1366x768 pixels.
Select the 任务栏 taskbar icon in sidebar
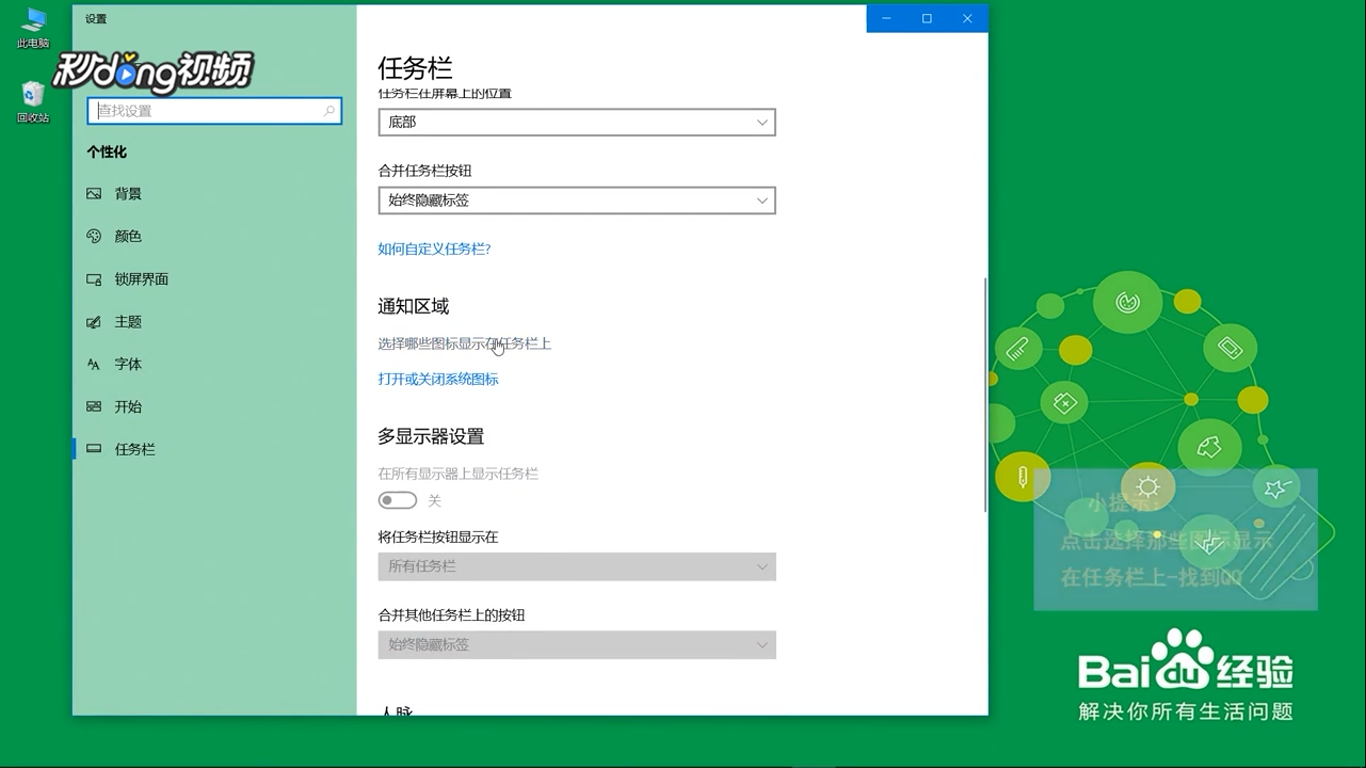[92, 449]
